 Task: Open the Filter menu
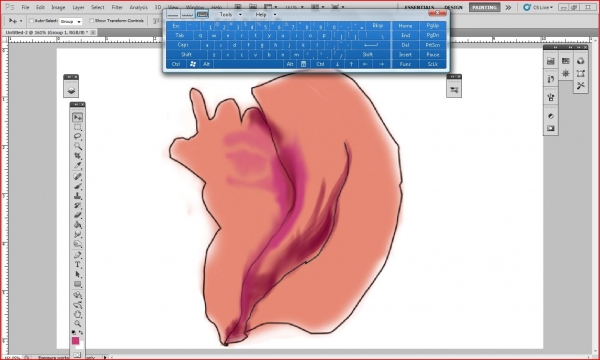117,7
